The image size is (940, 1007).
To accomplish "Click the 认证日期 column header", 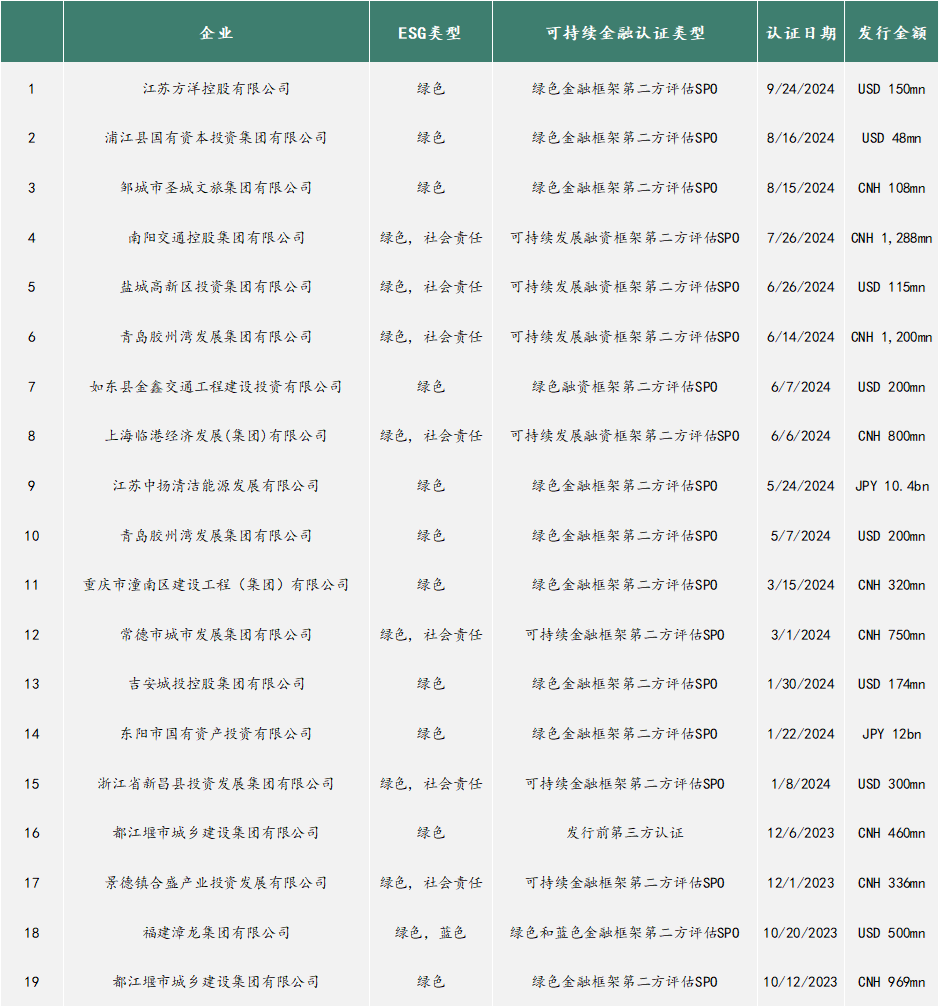I will pos(801,32).
